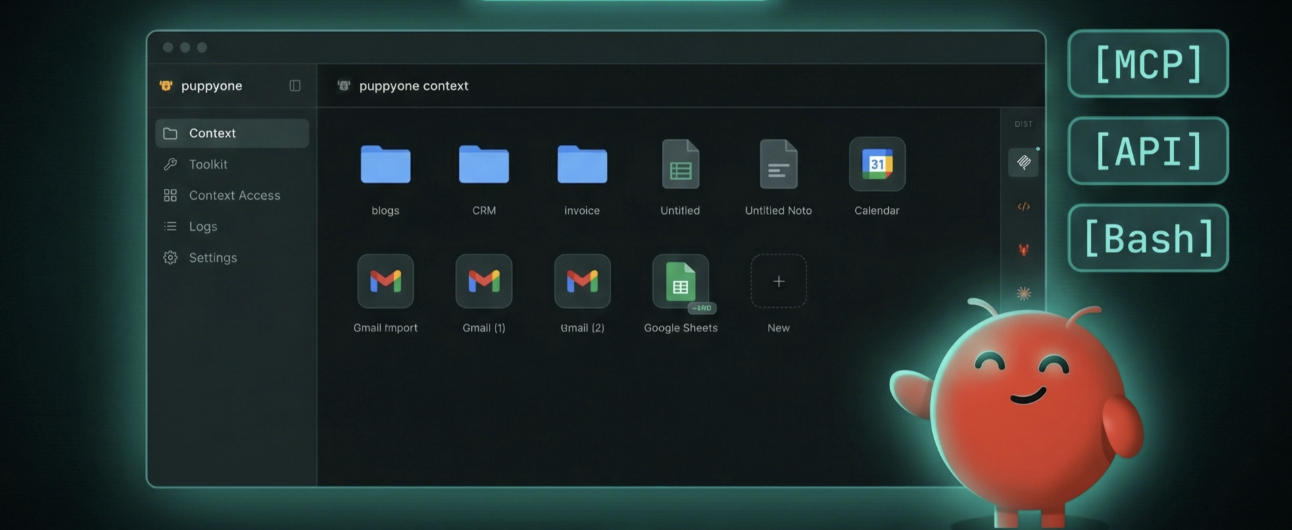Image resolution: width=1292 pixels, height=530 pixels.
Task: Open the Google Sheets item
Action: [x=680, y=282]
